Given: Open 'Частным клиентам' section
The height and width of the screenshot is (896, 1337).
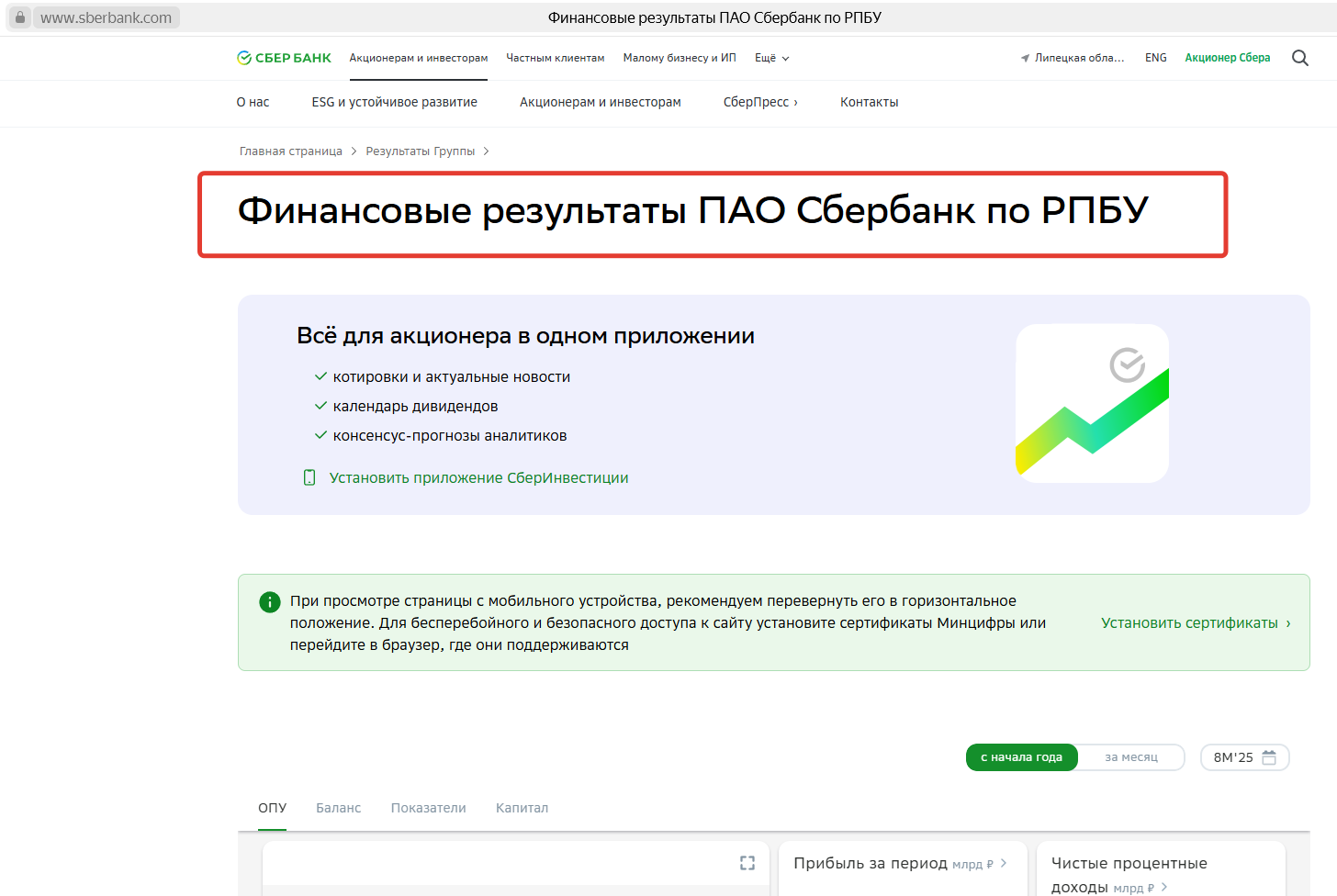Looking at the screenshot, I should click(x=556, y=58).
